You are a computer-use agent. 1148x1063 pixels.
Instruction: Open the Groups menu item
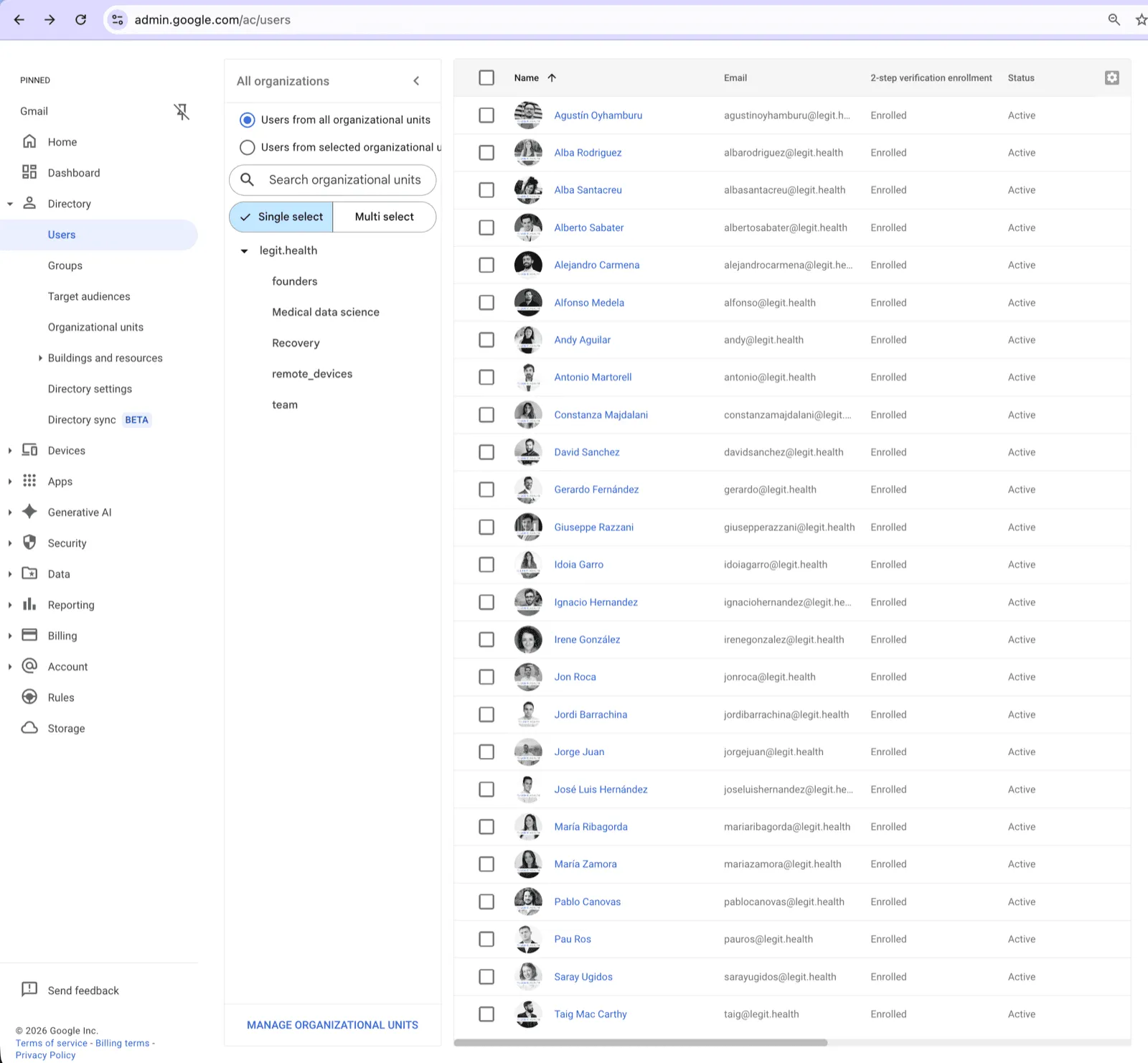click(x=65, y=266)
